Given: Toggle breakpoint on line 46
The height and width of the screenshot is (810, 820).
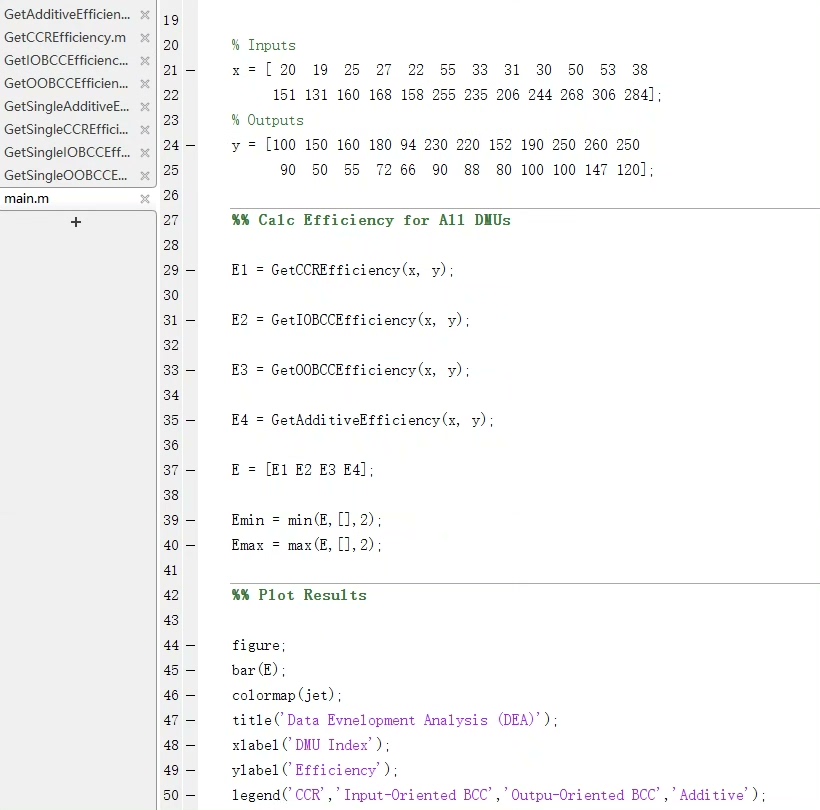Looking at the screenshot, I should click(x=190, y=696).
